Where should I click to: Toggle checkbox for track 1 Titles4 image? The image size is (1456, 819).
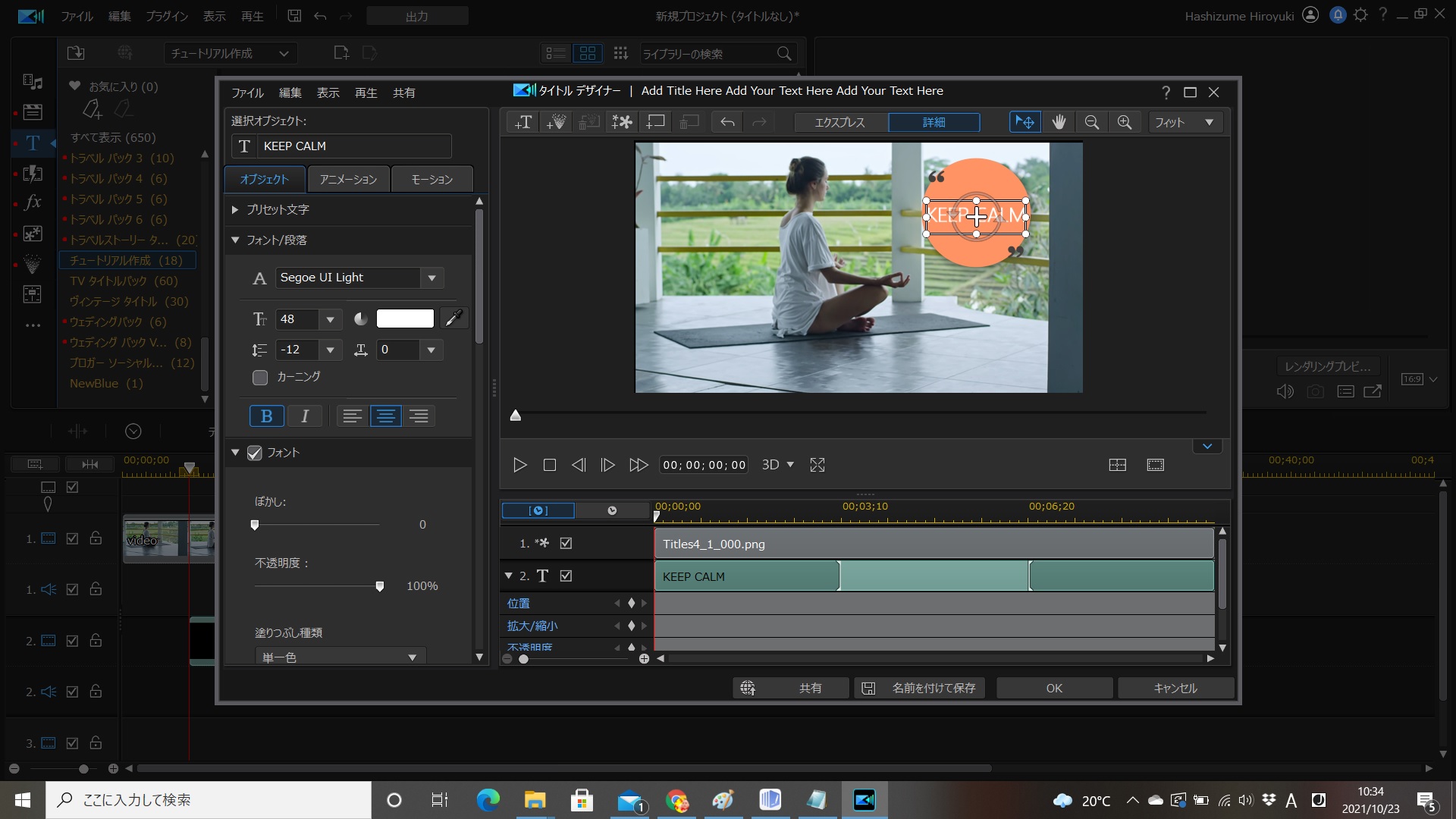click(566, 543)
